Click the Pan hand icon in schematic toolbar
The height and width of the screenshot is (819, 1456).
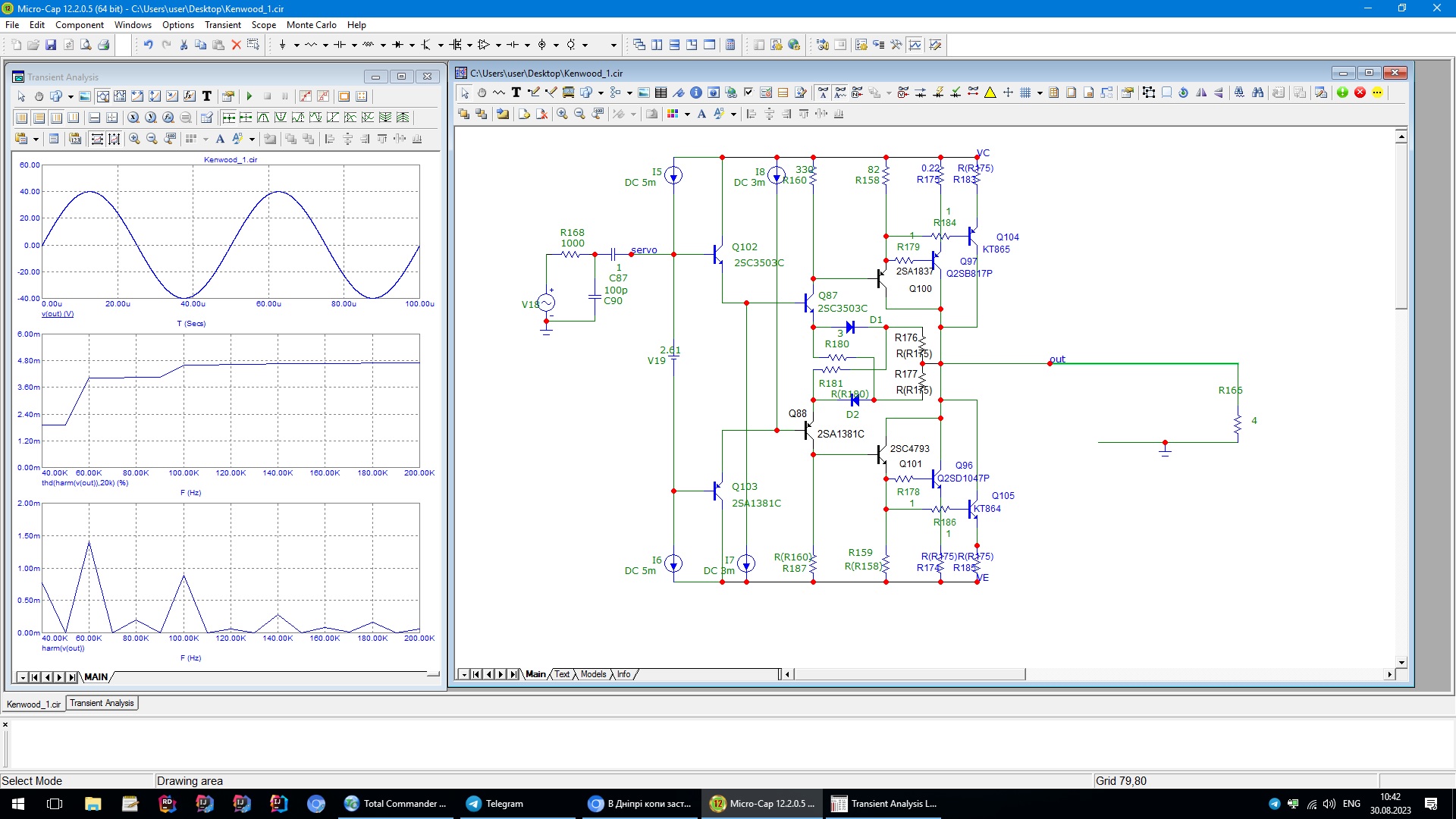coord(482,93)
